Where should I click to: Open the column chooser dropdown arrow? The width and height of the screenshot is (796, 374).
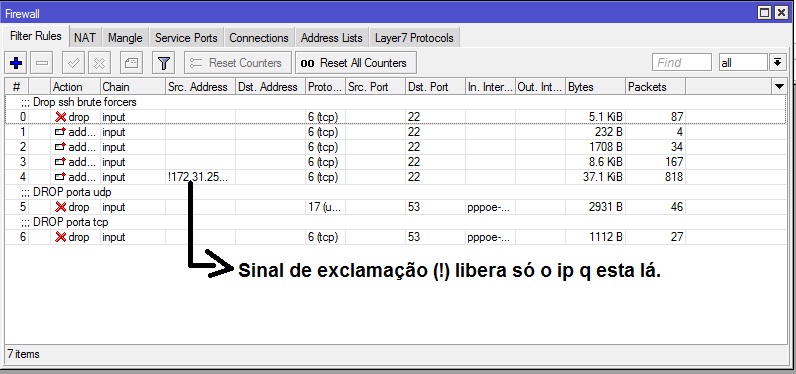780,87
